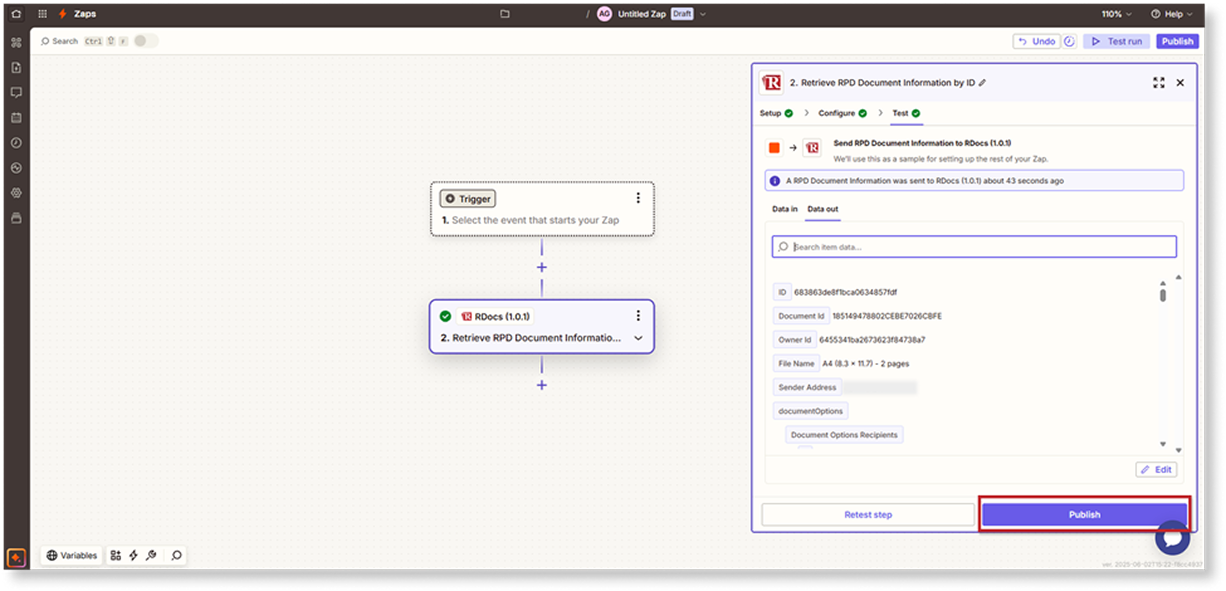This screenshot has height=591, width=1226.
Task: Click the wrench tools icon in bottom toolbar
Action: 151,555
